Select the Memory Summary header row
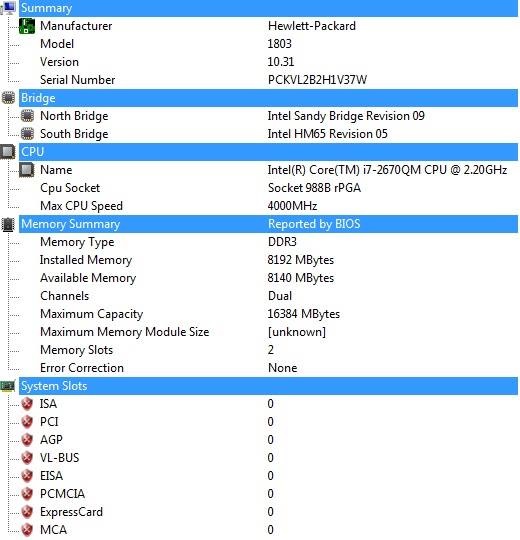Viewport: 520px width, 540px height. click(268, 224)
